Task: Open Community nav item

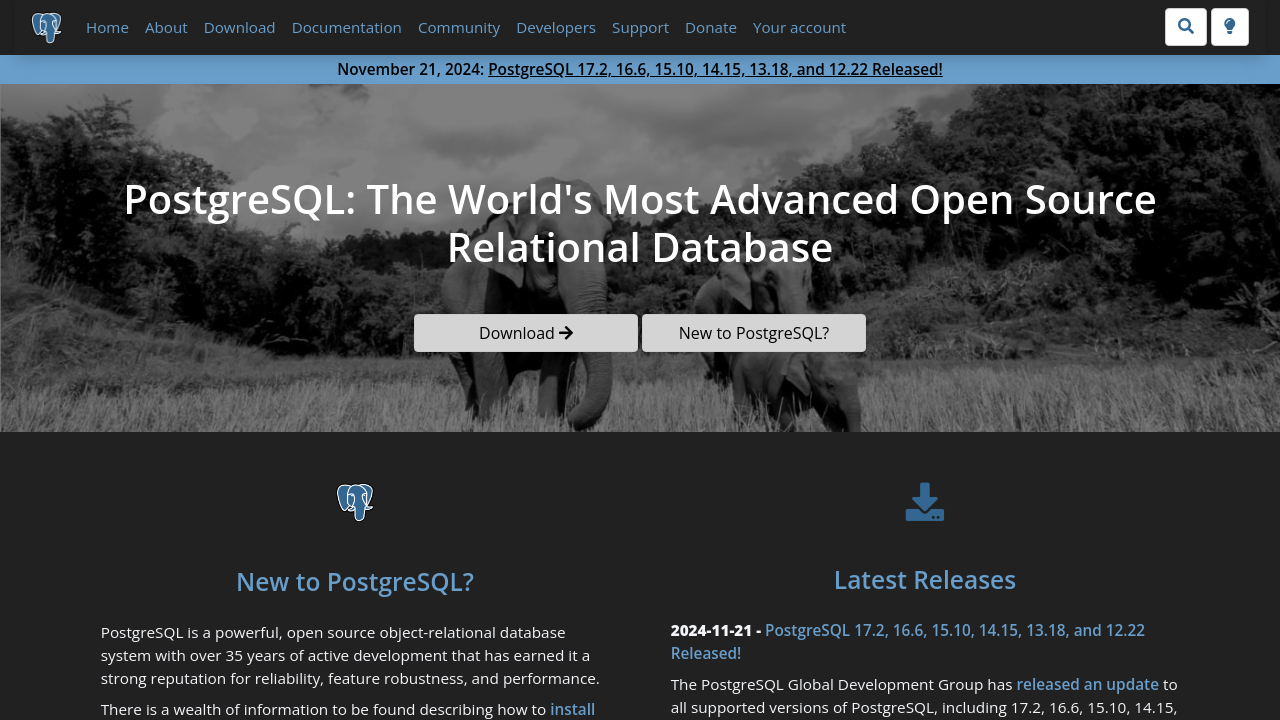Action: point(459,27)
